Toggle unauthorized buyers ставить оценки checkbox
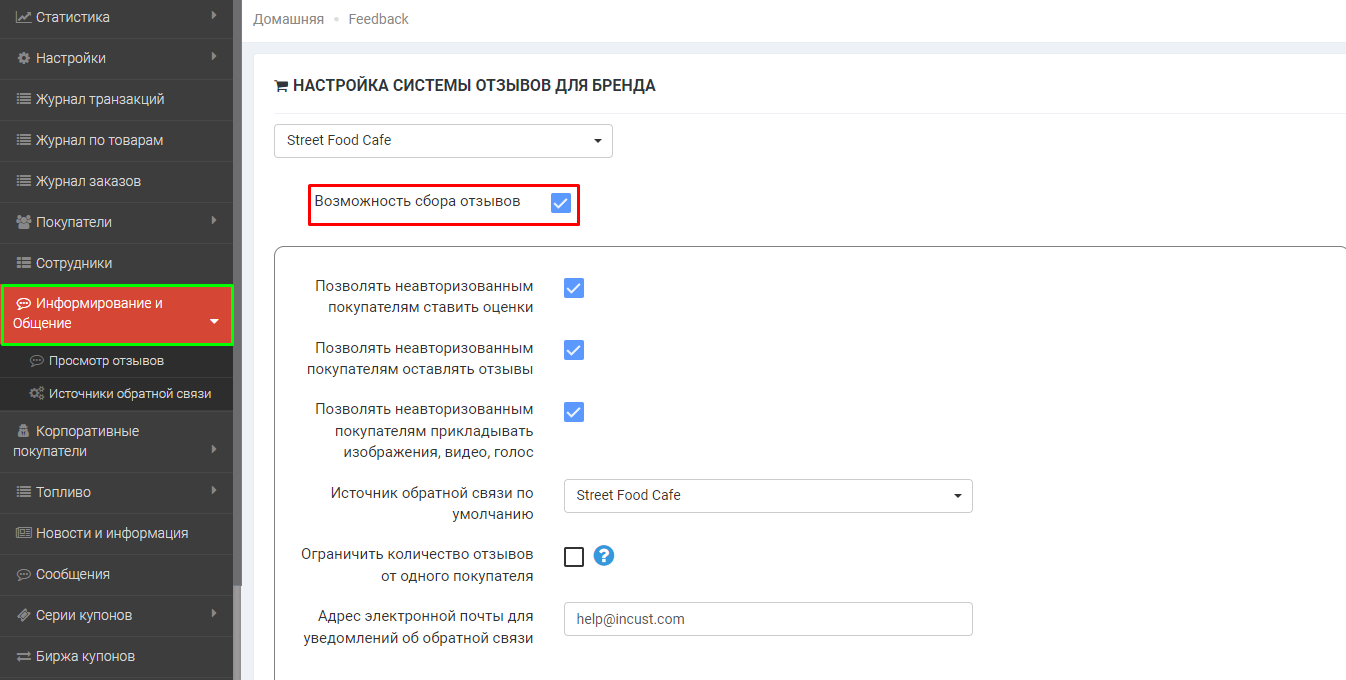Image resolution: width=1346 pixels, height=680 pixels. [x=574, y=288]
